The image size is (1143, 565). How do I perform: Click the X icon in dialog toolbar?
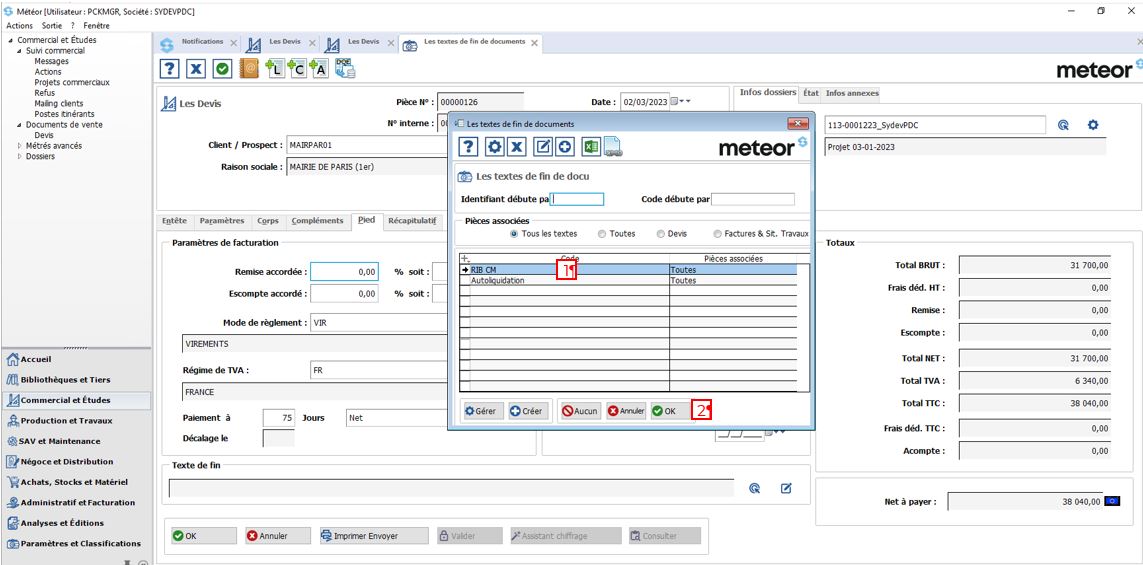pos(516,147)
